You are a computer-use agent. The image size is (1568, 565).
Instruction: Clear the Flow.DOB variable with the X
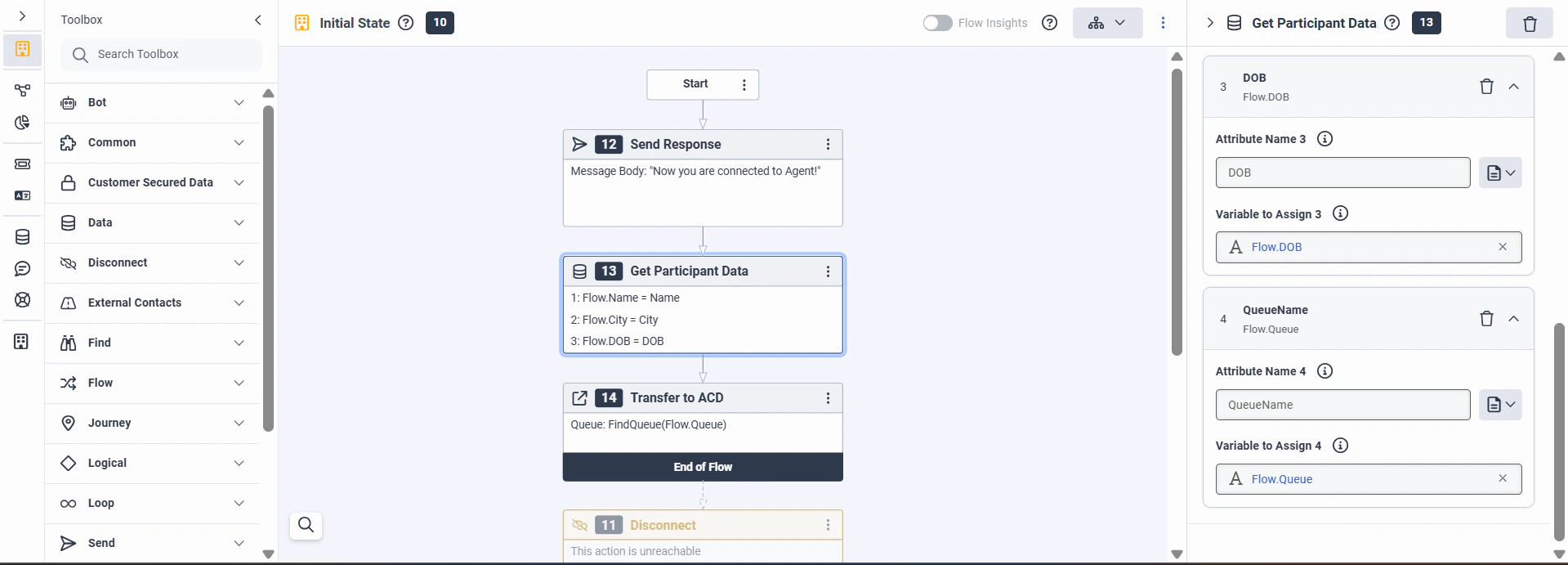(x=1502, y=246)
